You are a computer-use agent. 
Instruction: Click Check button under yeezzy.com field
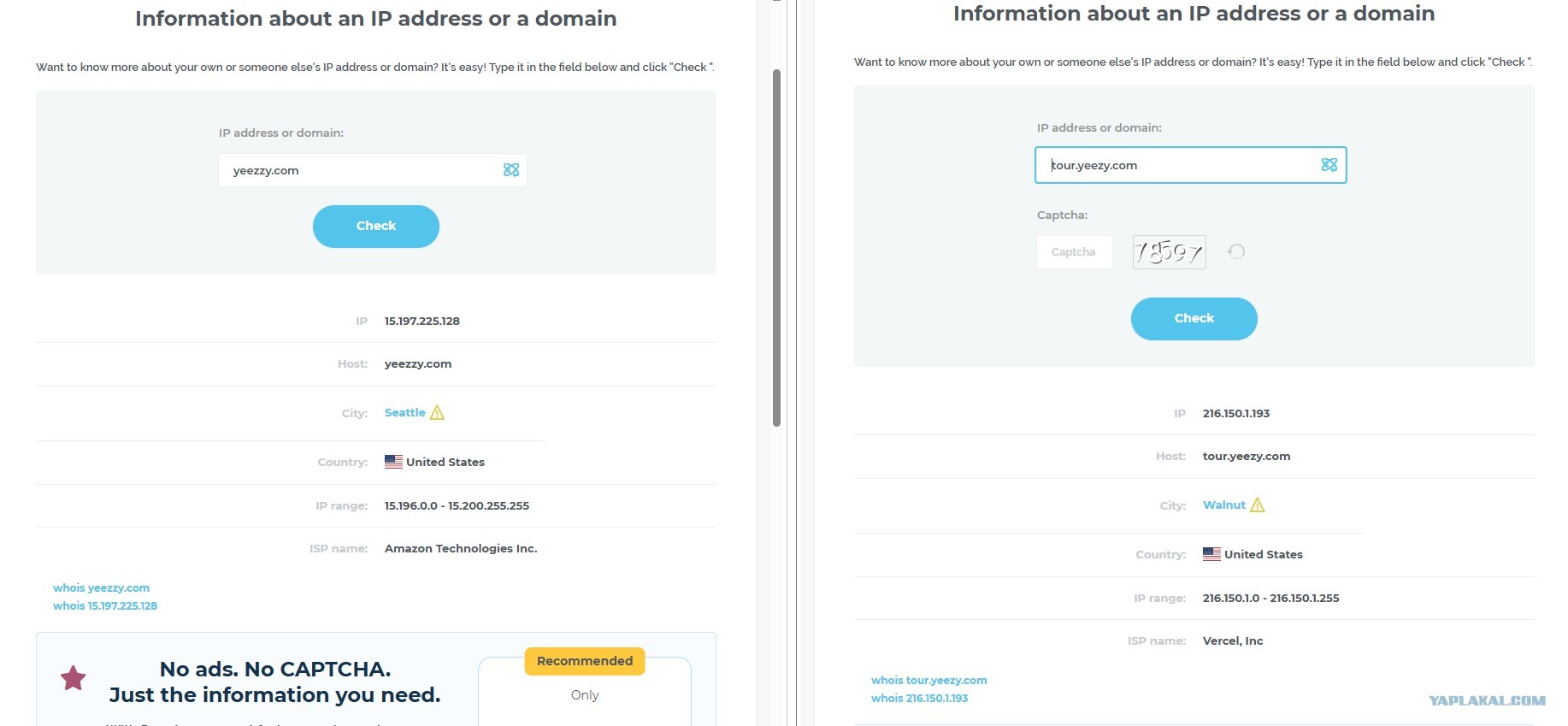coord(376,227)
